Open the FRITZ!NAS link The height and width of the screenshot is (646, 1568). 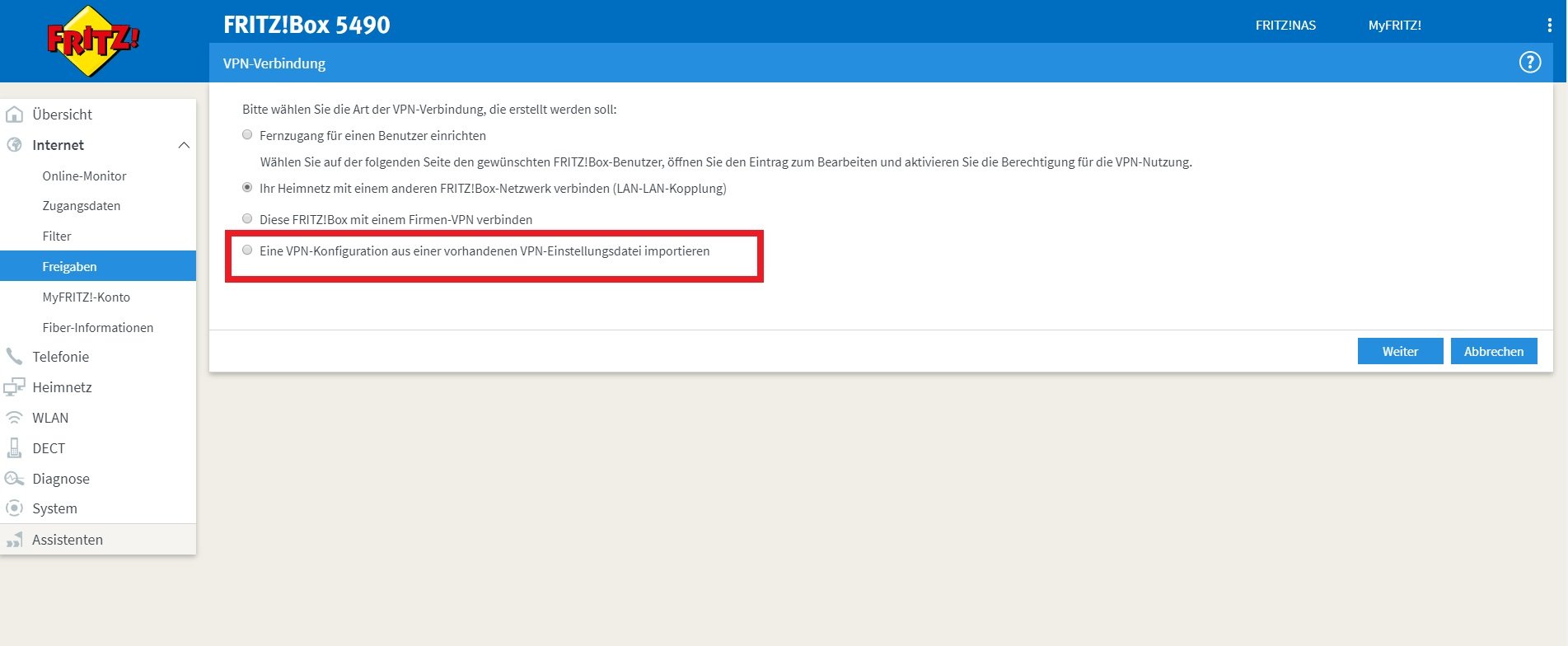coord(1285,26)
